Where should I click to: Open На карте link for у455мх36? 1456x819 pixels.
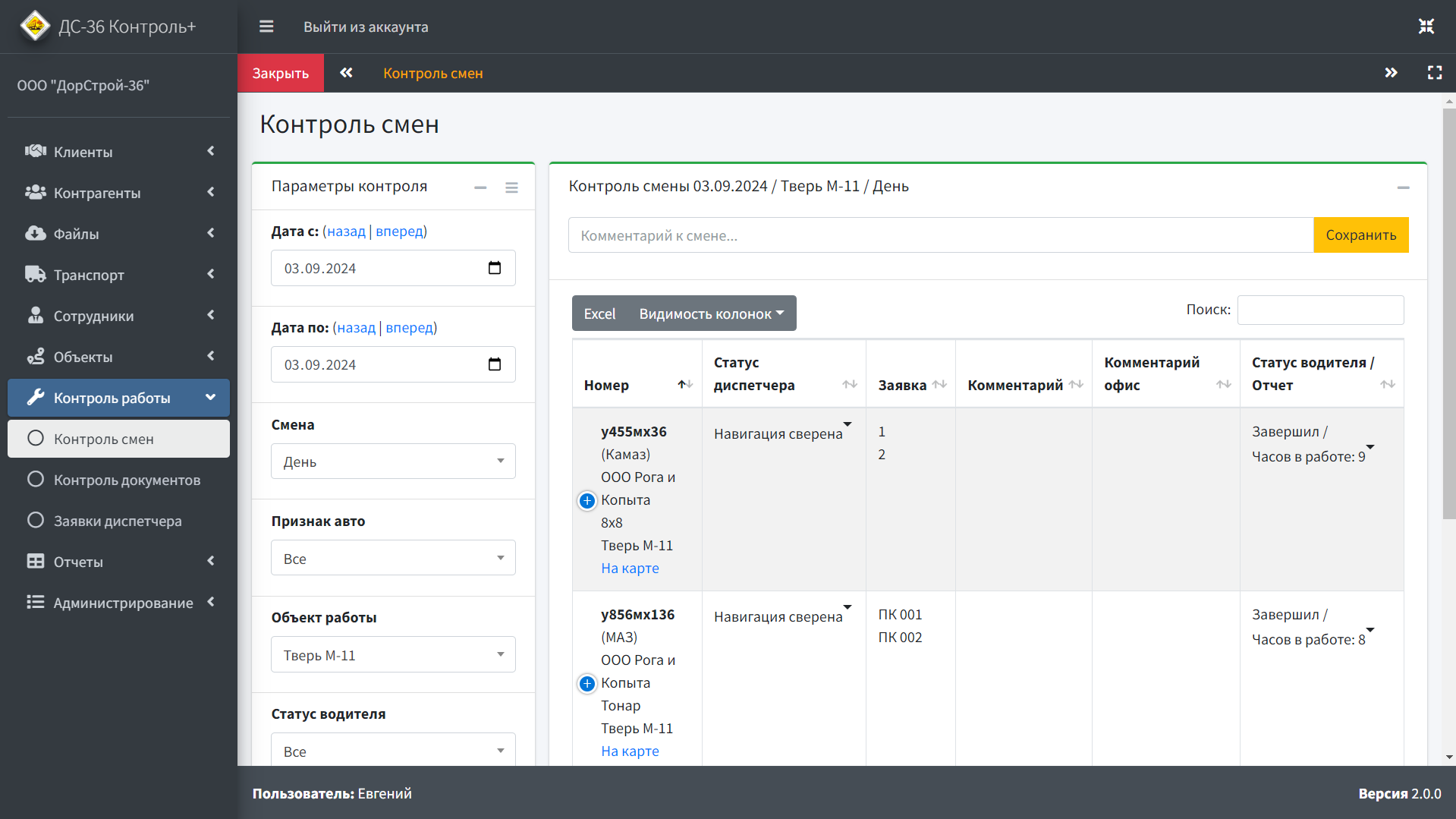point(630,568)
